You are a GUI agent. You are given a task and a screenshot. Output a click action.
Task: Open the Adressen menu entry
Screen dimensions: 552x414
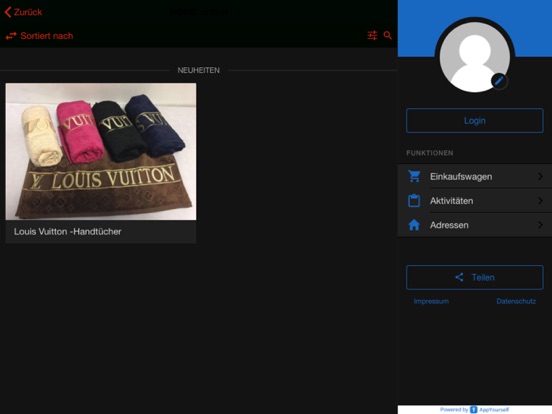(475, 225)
